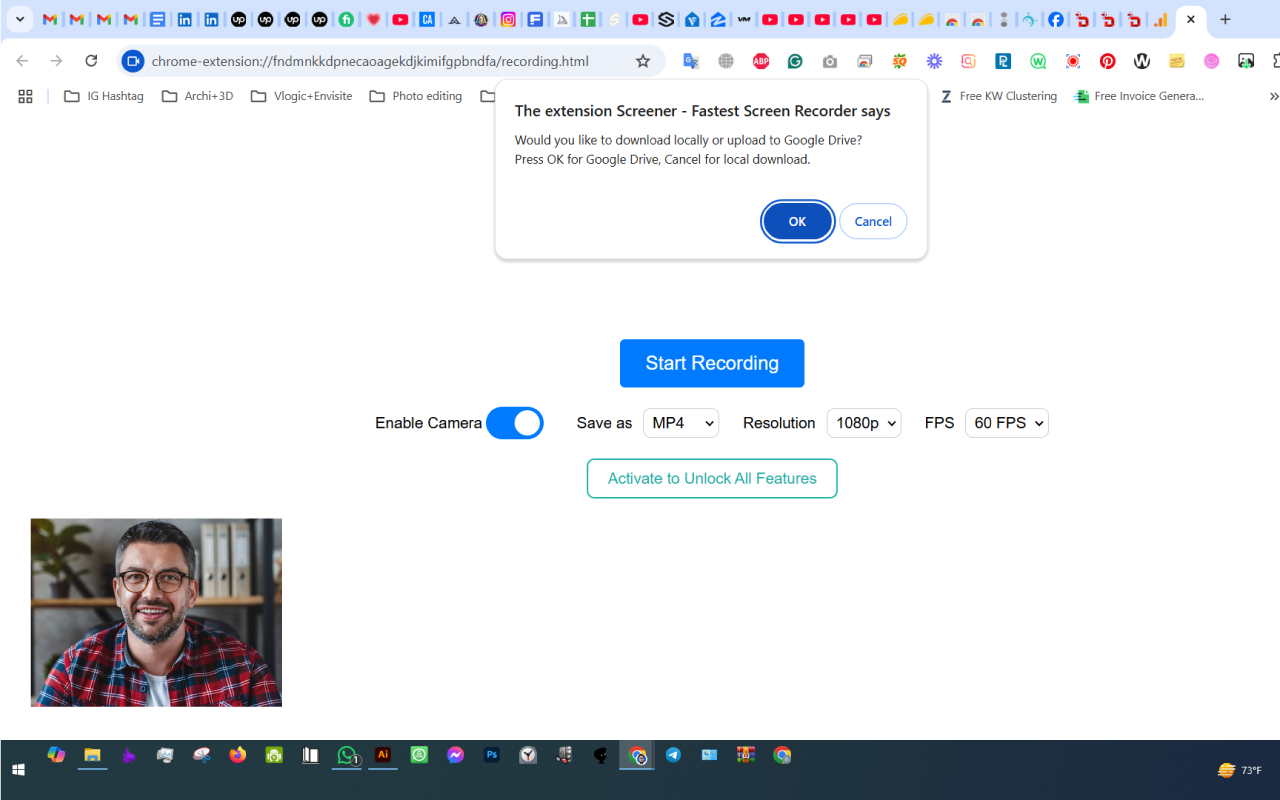
Task: Switch to the Google Docs tab
Action: [x=157, y=19]
